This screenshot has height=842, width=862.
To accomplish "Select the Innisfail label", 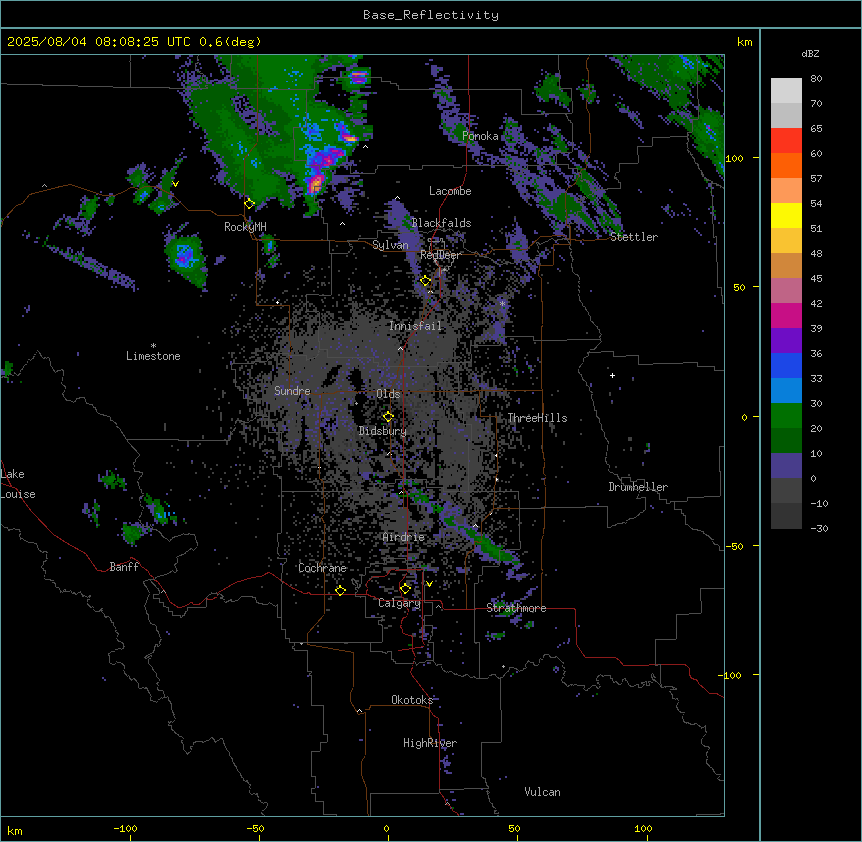I will pyautogui.click(x=415, y=326).
